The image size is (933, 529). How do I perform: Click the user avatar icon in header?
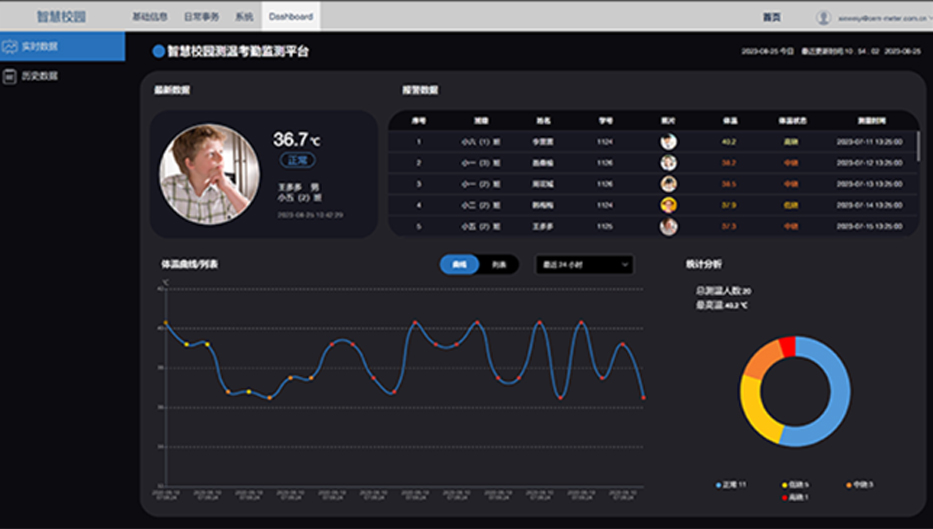click(x=823, y=17)
